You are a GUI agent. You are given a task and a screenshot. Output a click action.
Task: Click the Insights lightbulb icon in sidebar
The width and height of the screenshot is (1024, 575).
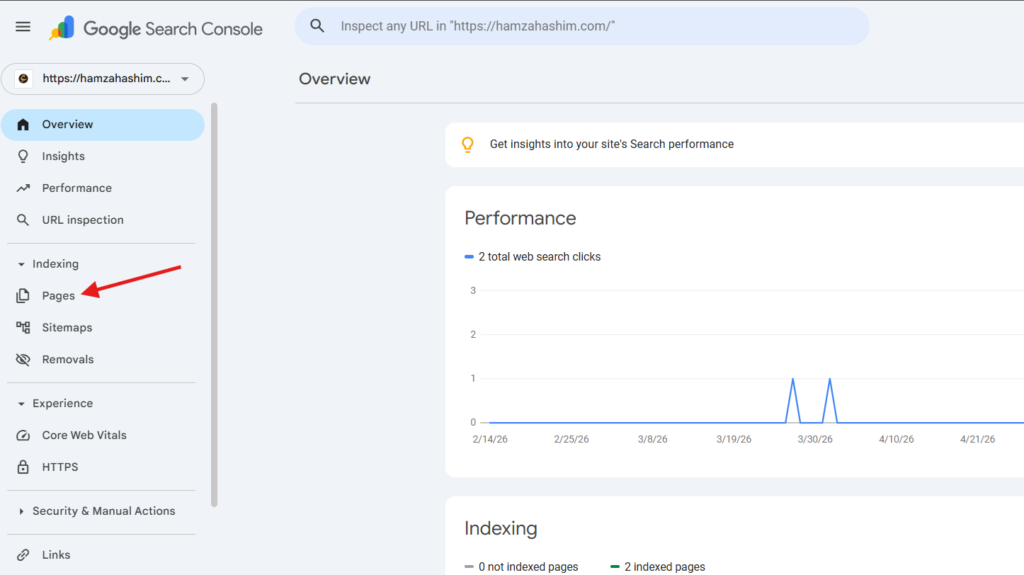click(x=23, y=156)
